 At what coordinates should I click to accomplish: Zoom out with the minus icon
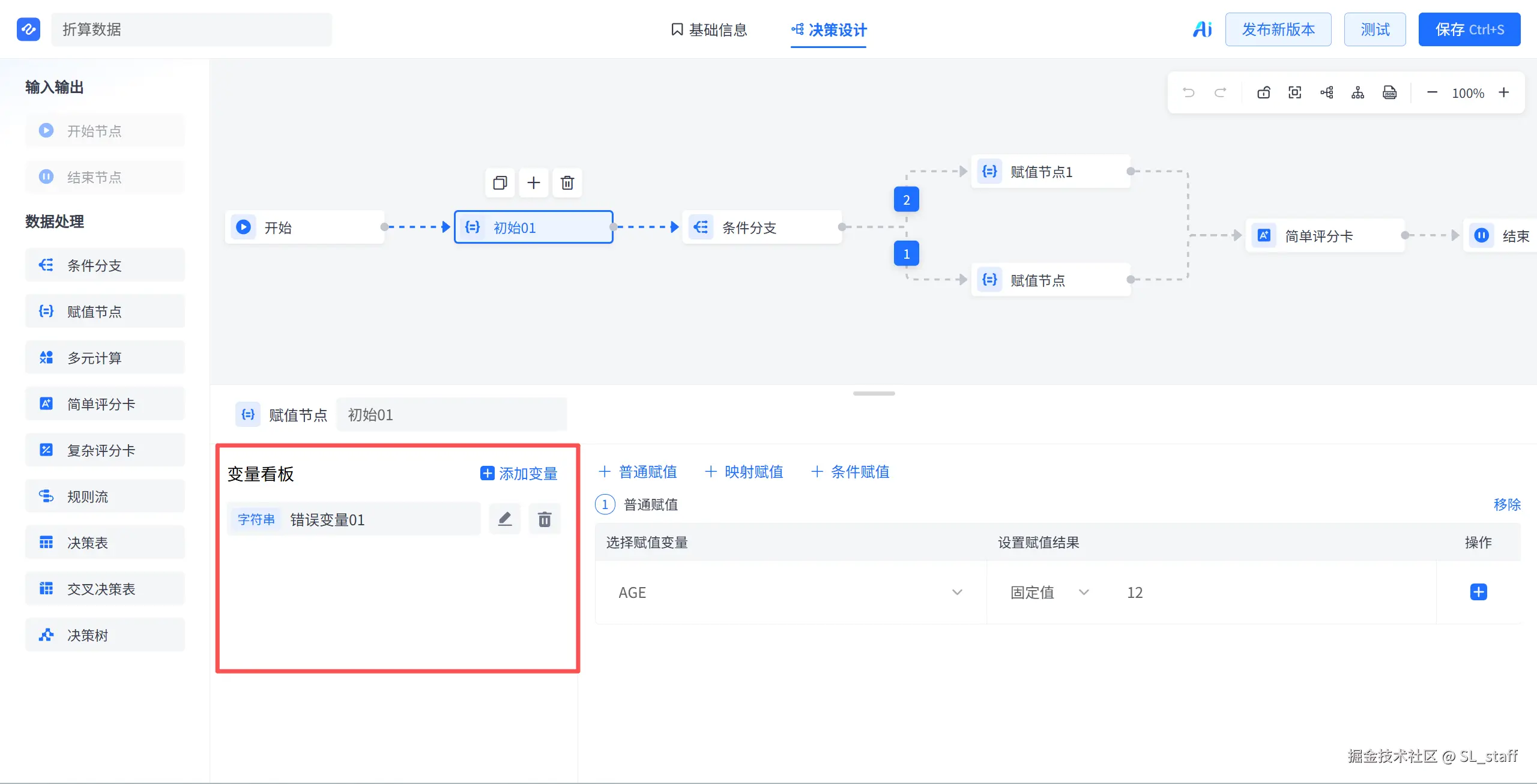(1432, 92)
